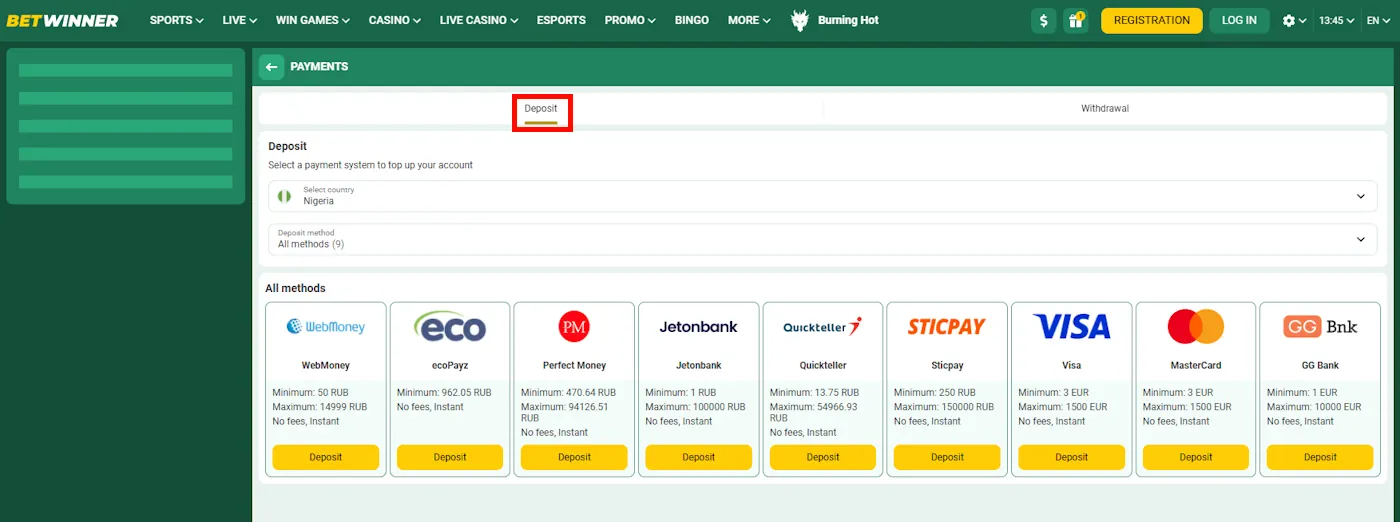Click Deposit button under Sticpay
The width and height of the screenshot is (1400, 522).
pos(947,457)
